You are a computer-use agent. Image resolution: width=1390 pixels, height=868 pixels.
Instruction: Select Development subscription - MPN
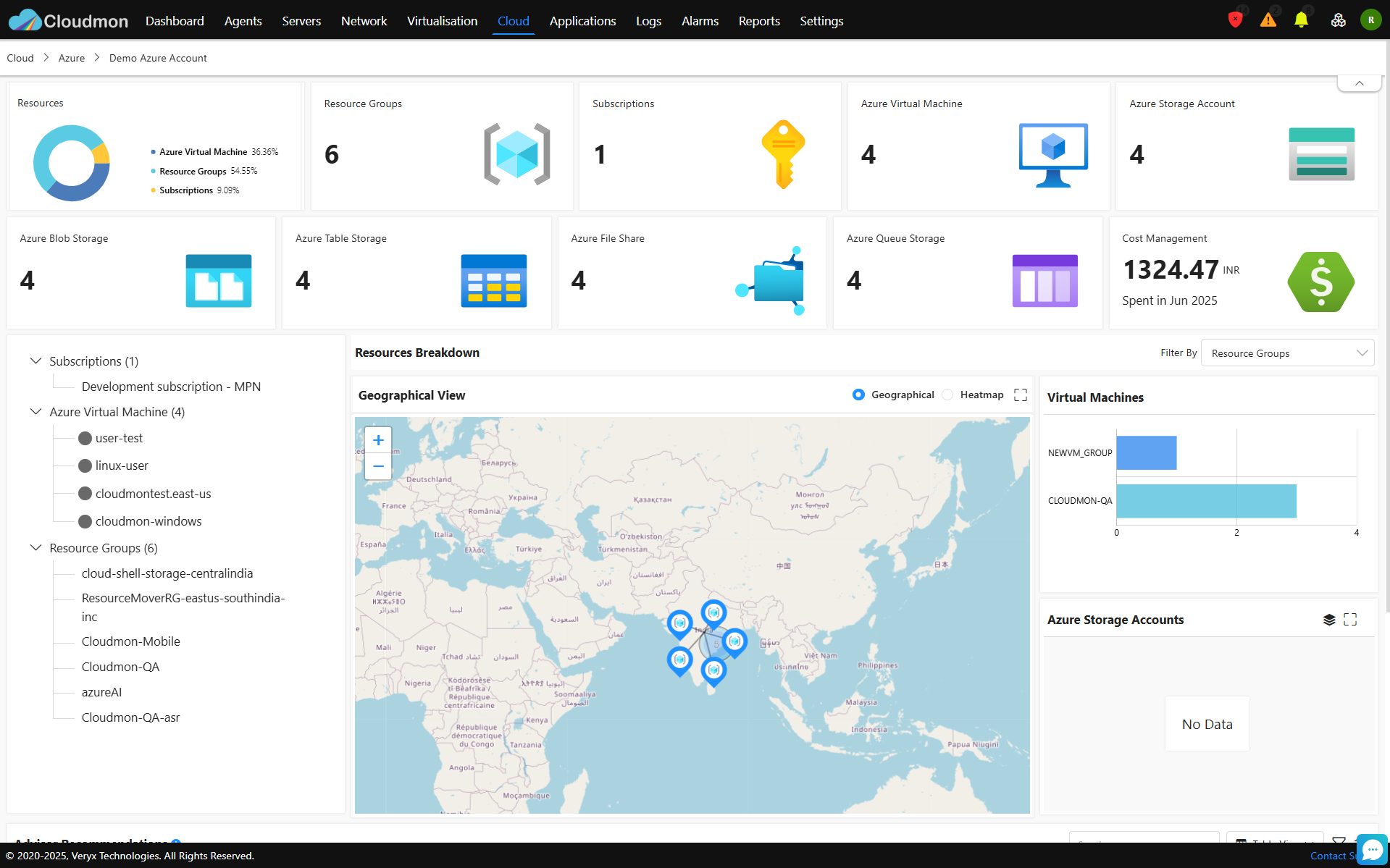click(x=171, y=387)
